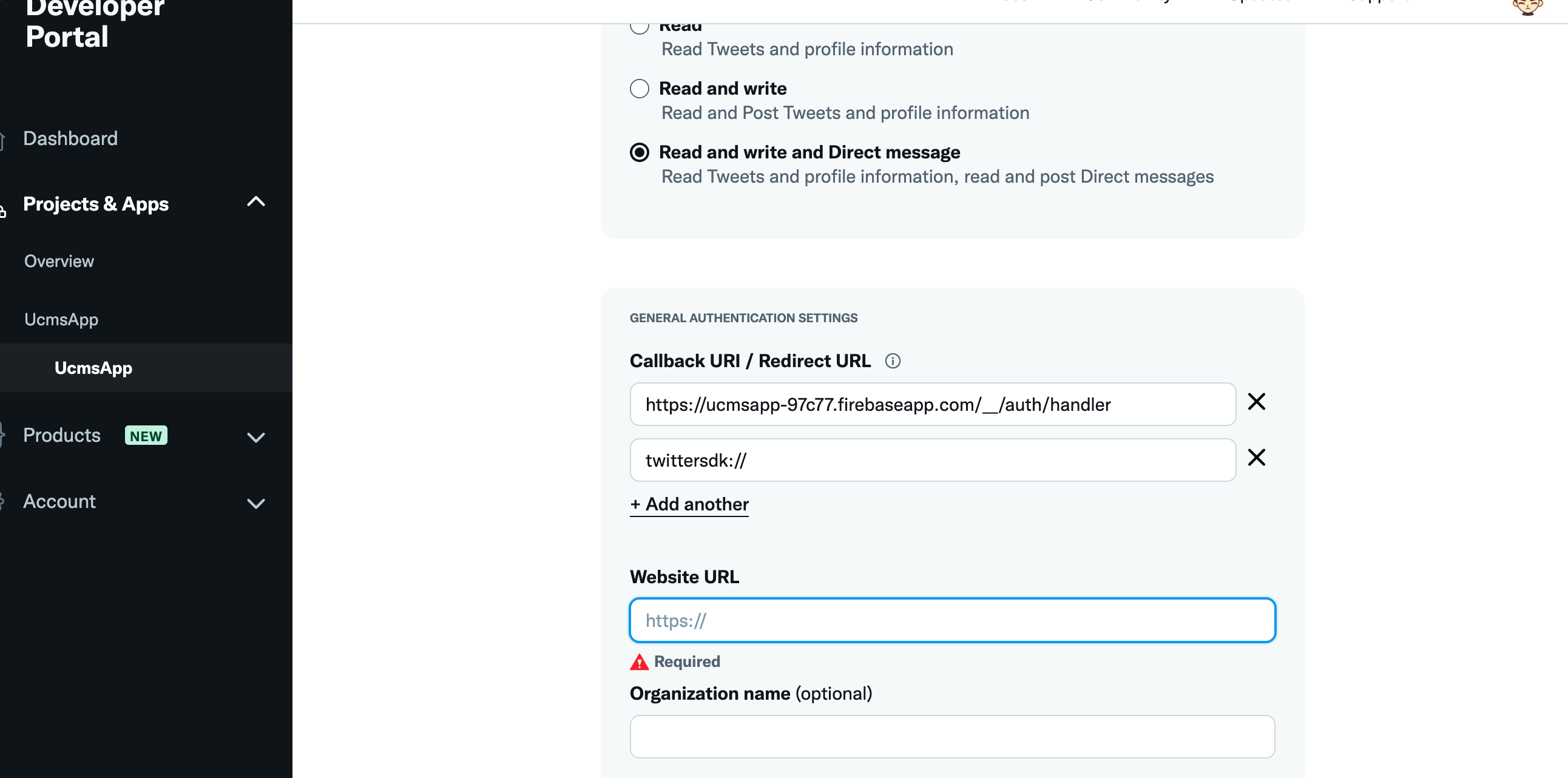Focus the Website URL input field
The width and height of the screenshot is (1568, 778).
952,620
